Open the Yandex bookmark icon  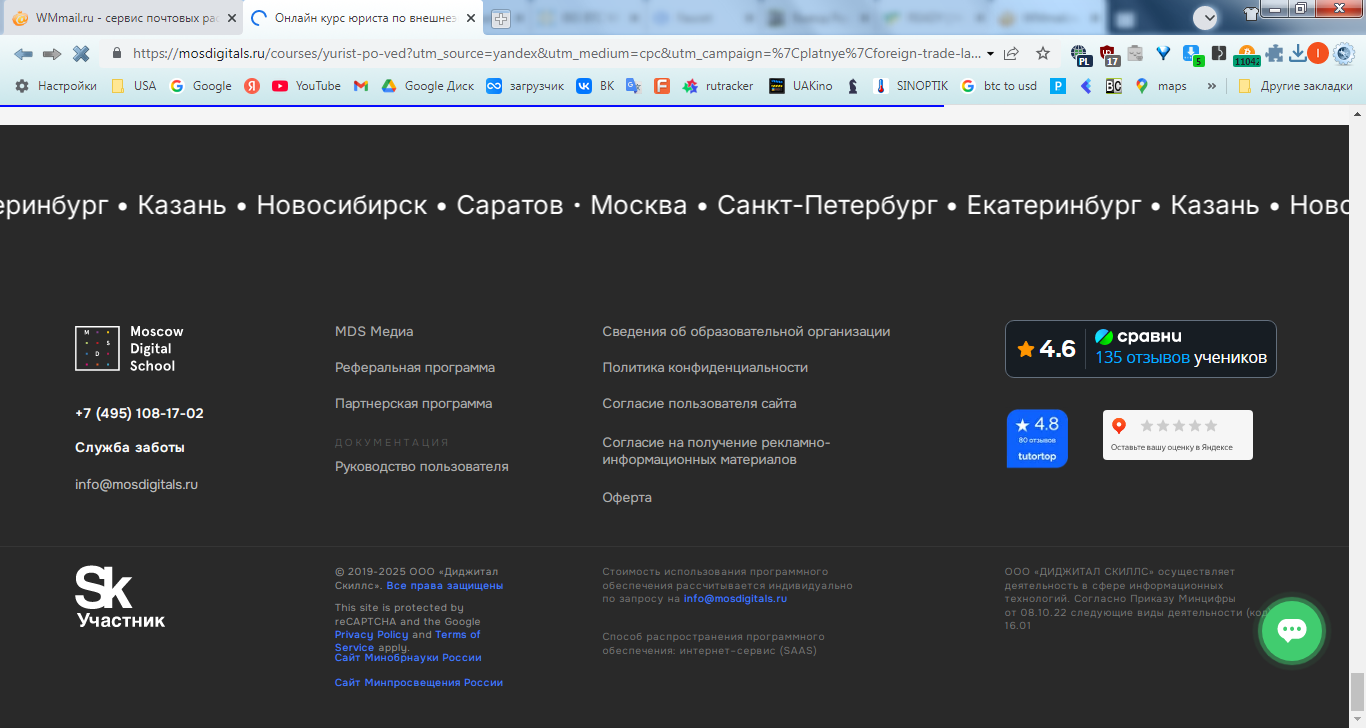(252, 86)
